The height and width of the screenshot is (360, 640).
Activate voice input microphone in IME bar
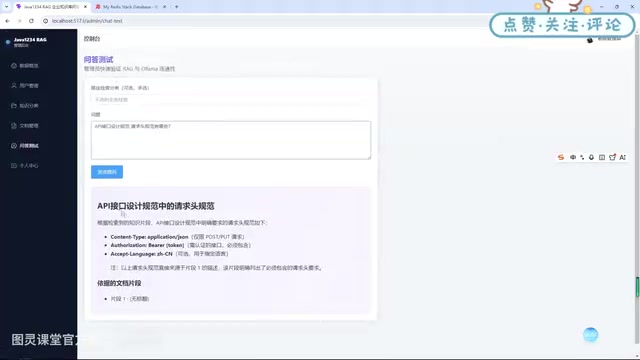click(591, 158)
